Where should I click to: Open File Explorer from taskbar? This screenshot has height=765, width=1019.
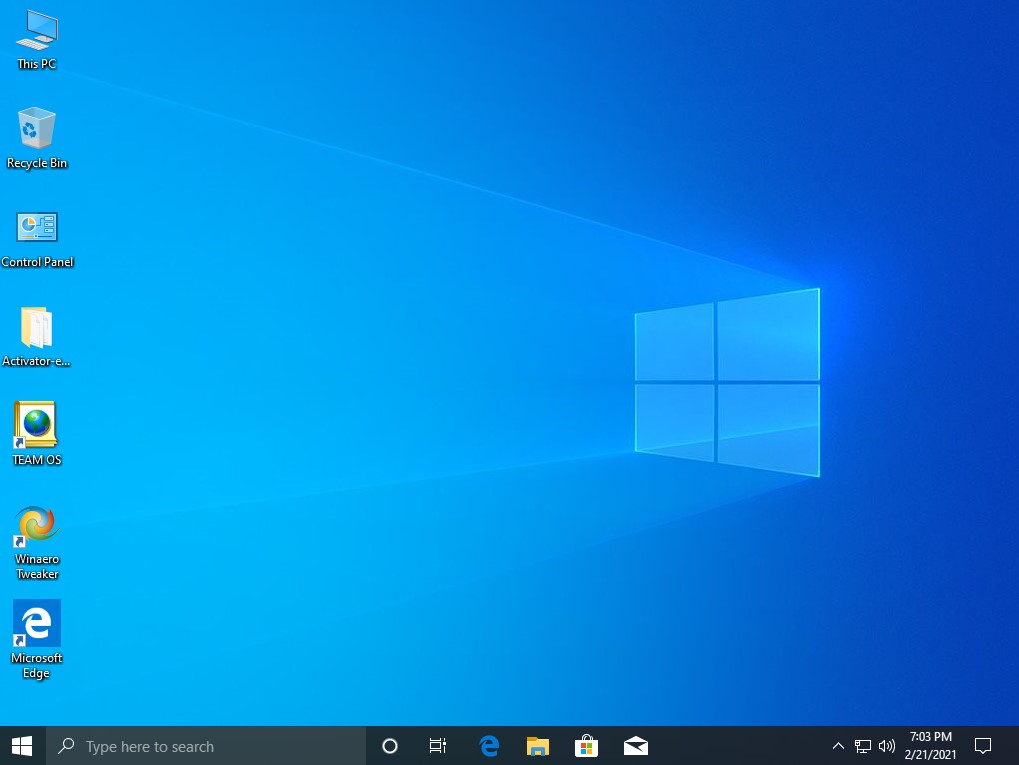[537, 746]
